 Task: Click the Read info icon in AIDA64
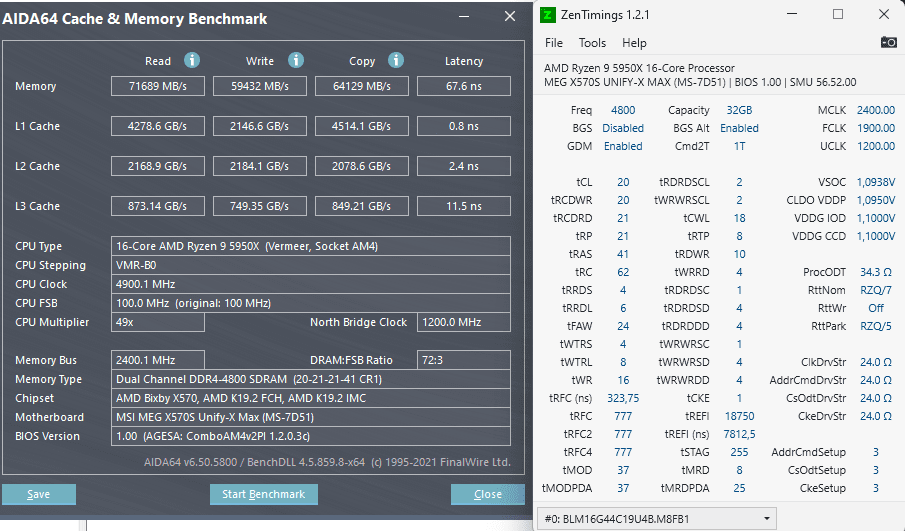(x=192, y=60)
